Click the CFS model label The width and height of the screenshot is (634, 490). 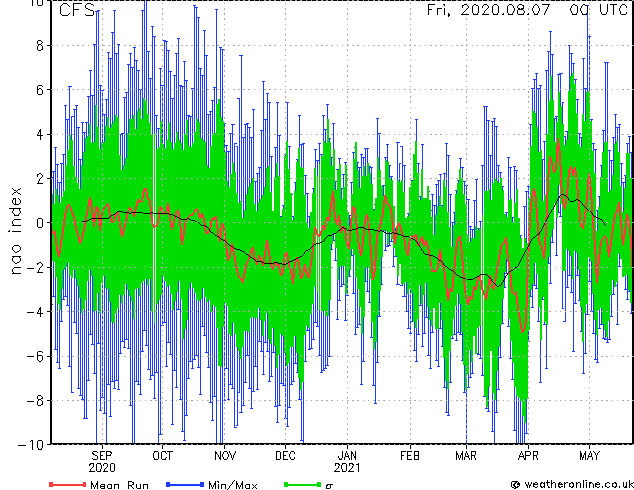pyautogui.click(x=77, y=10)
